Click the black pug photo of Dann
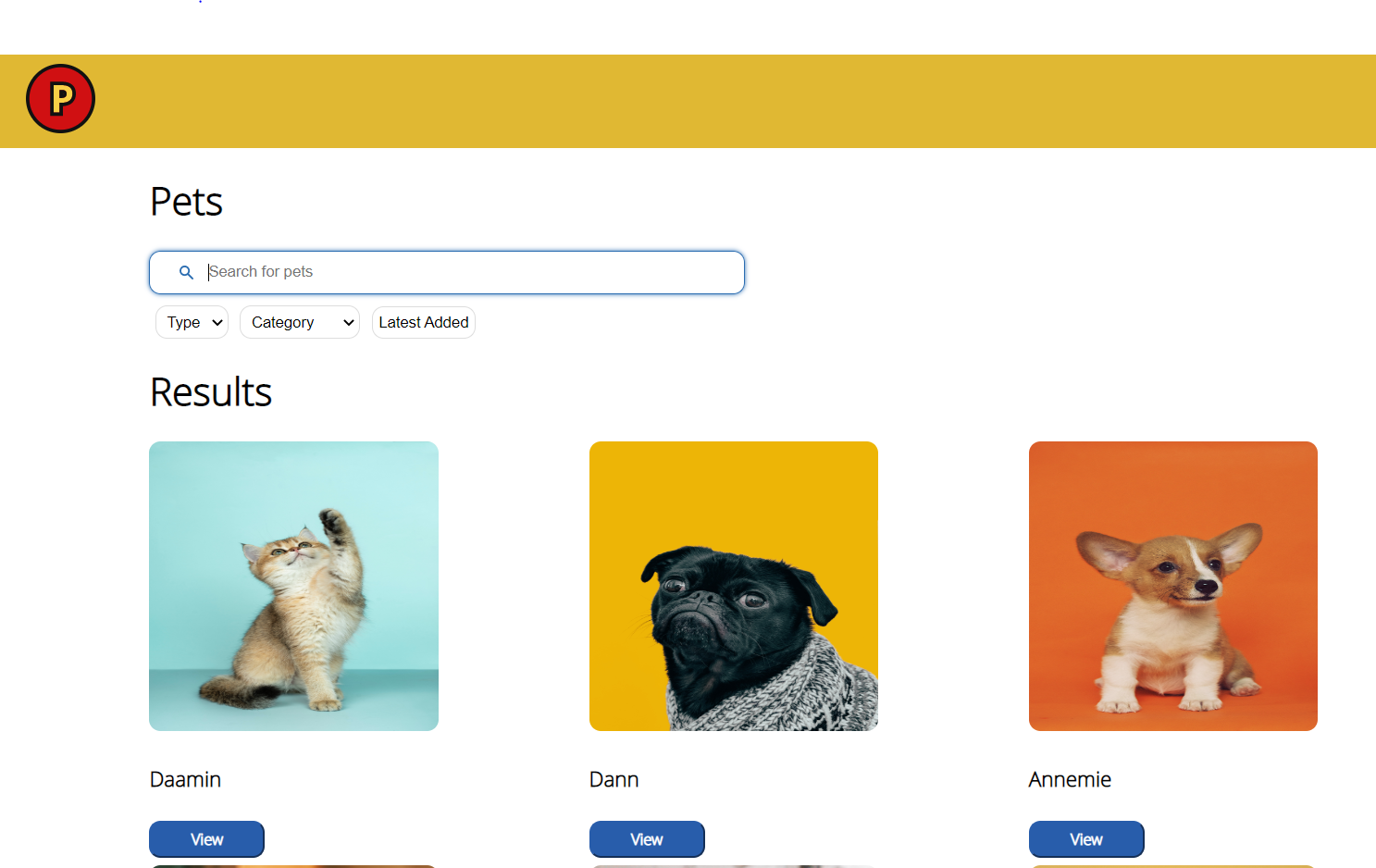 [733, 586]
